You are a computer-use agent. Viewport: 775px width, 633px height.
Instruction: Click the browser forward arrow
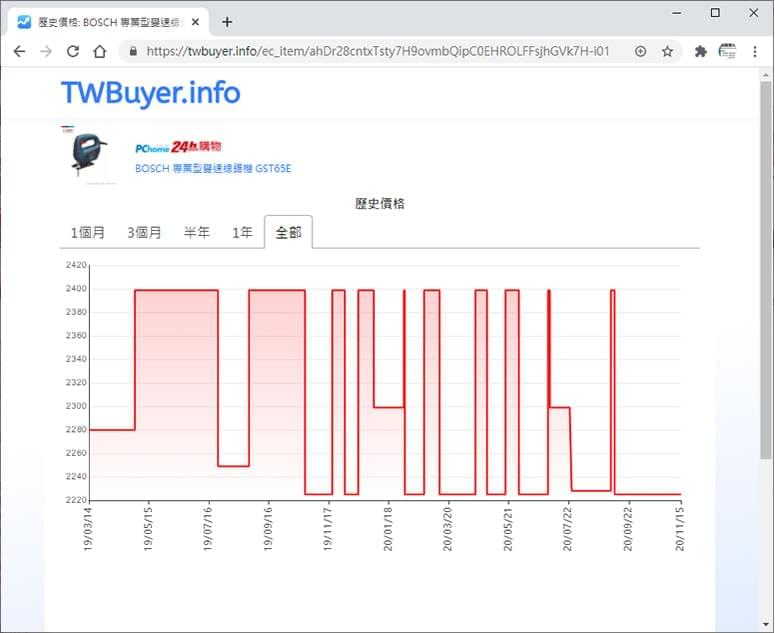pos(46,51)
